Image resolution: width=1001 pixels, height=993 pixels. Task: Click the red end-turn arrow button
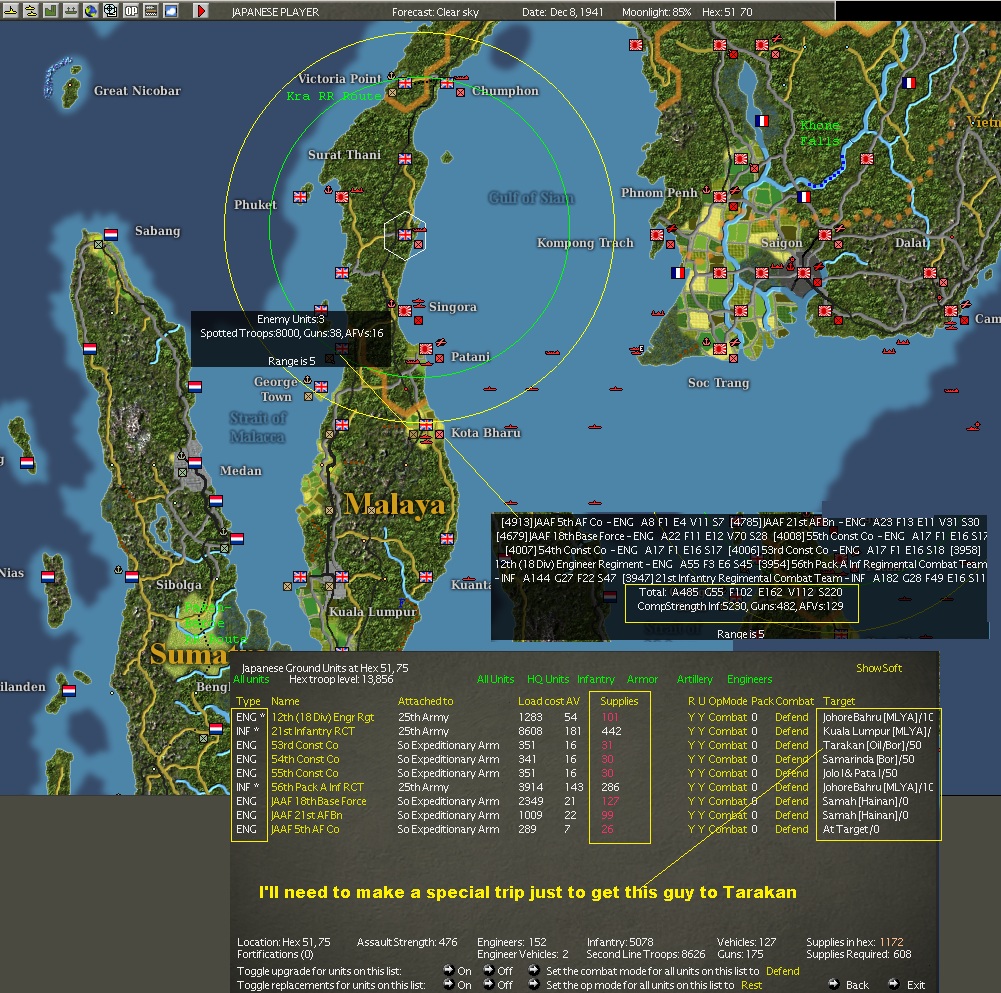201,10
